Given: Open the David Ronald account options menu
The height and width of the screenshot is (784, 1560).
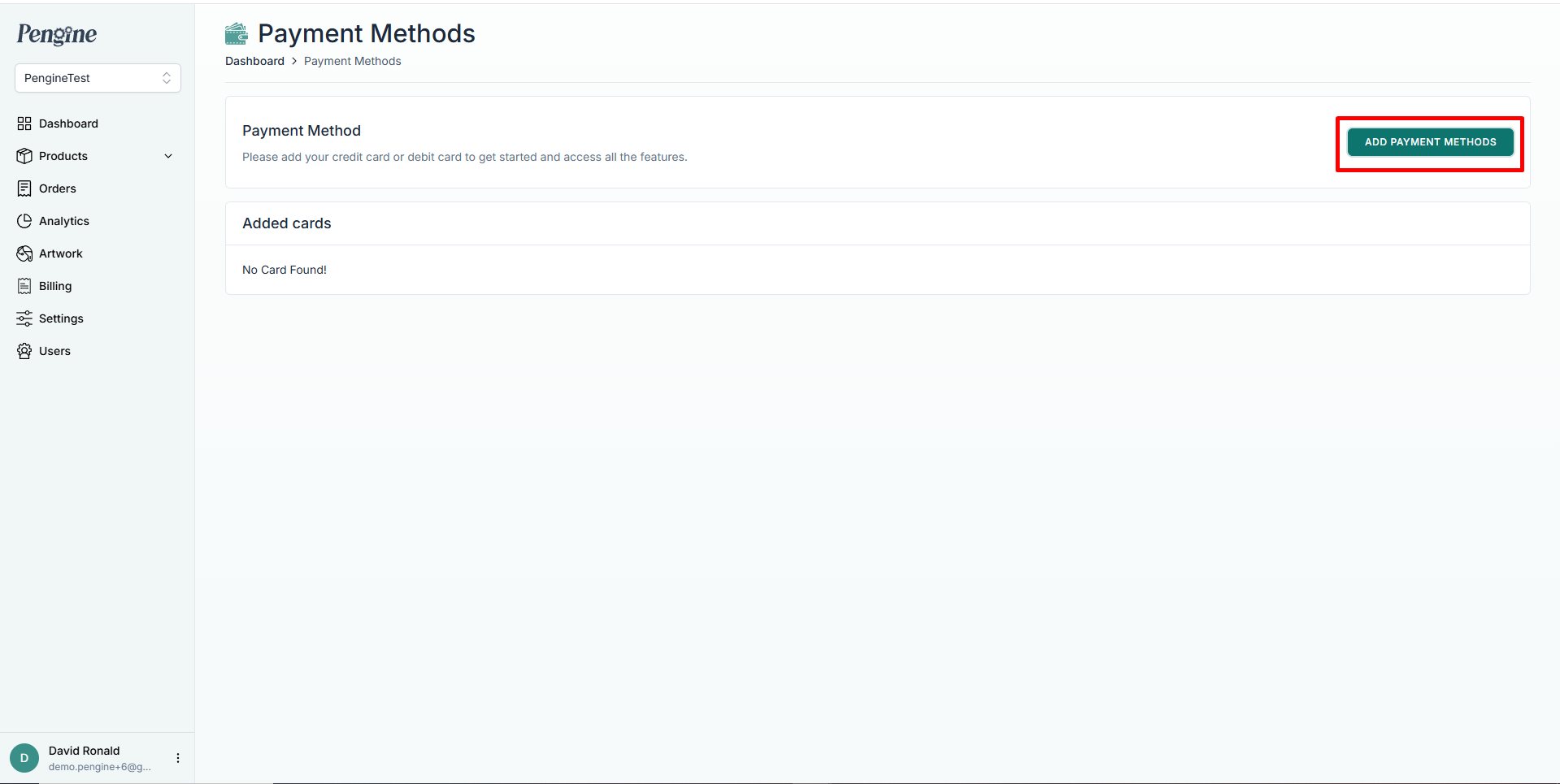Looking at the screenshot, I should tap(177, 757).
